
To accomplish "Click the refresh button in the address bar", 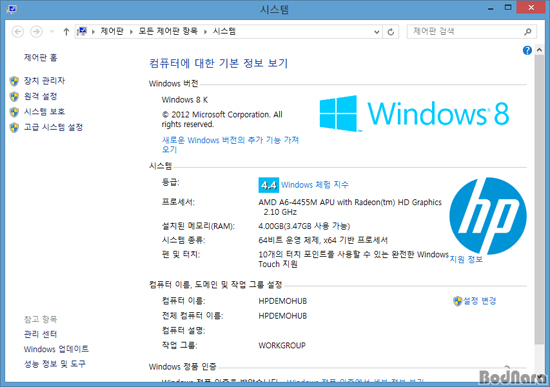I will coord(390,32).
